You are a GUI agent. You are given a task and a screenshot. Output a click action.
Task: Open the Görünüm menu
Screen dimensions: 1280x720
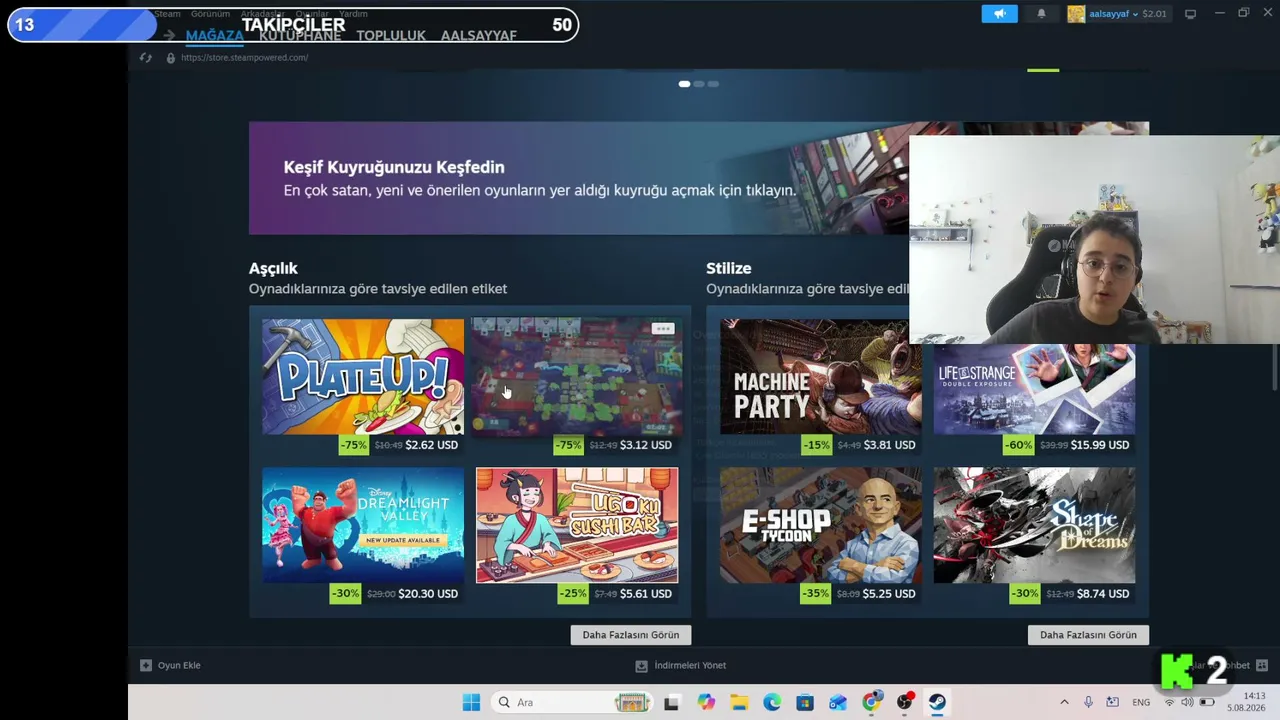click(x=210, y=14)
